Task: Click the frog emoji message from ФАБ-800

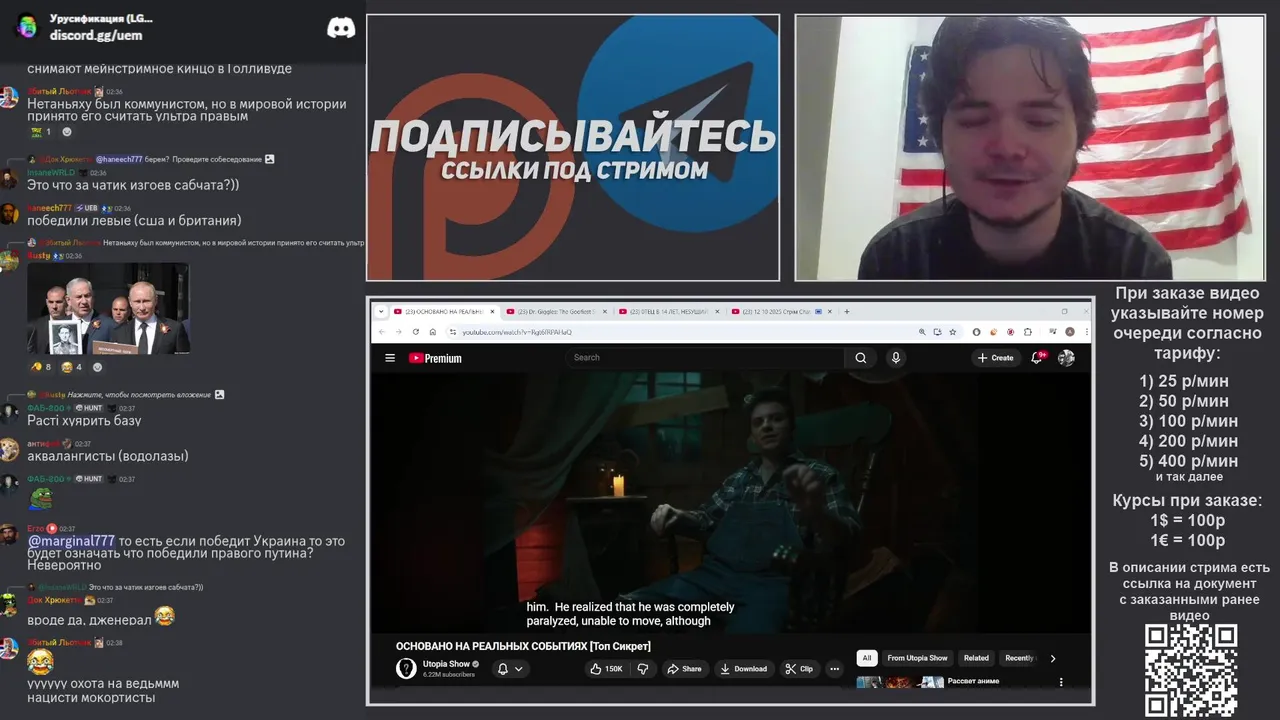Action: 40,497
